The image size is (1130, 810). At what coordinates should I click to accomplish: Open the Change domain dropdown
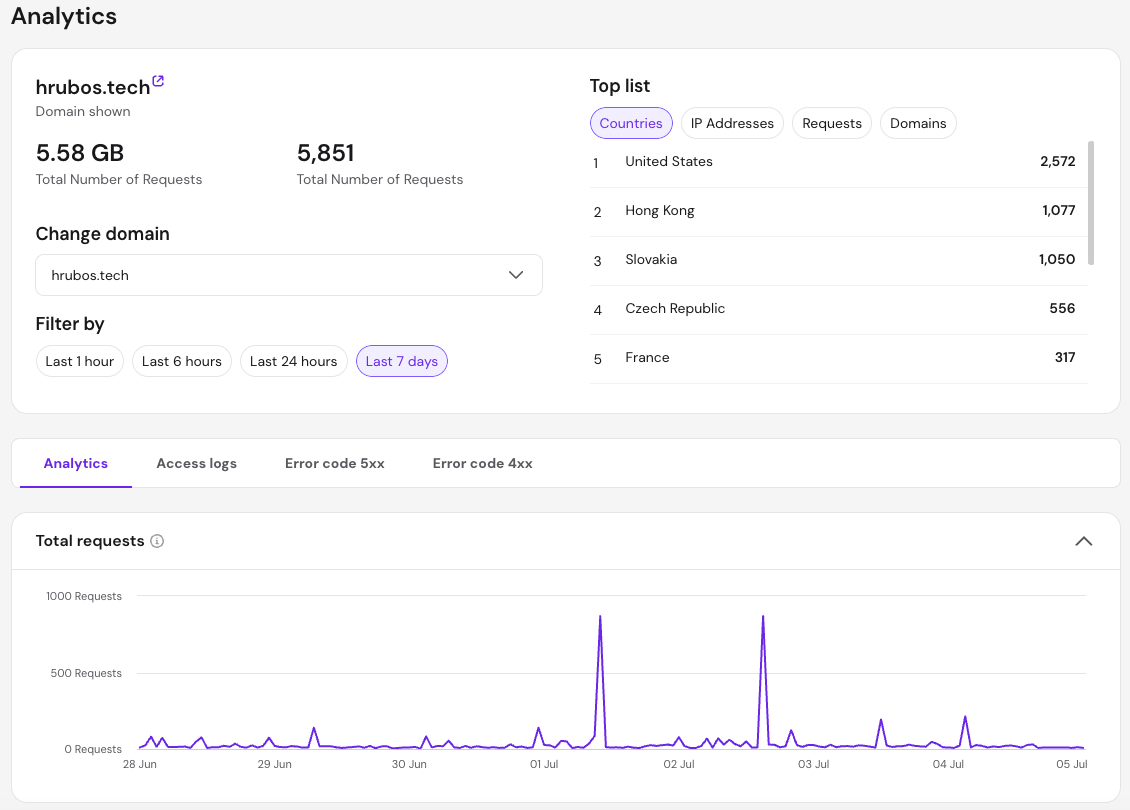(x=288, y=275)
